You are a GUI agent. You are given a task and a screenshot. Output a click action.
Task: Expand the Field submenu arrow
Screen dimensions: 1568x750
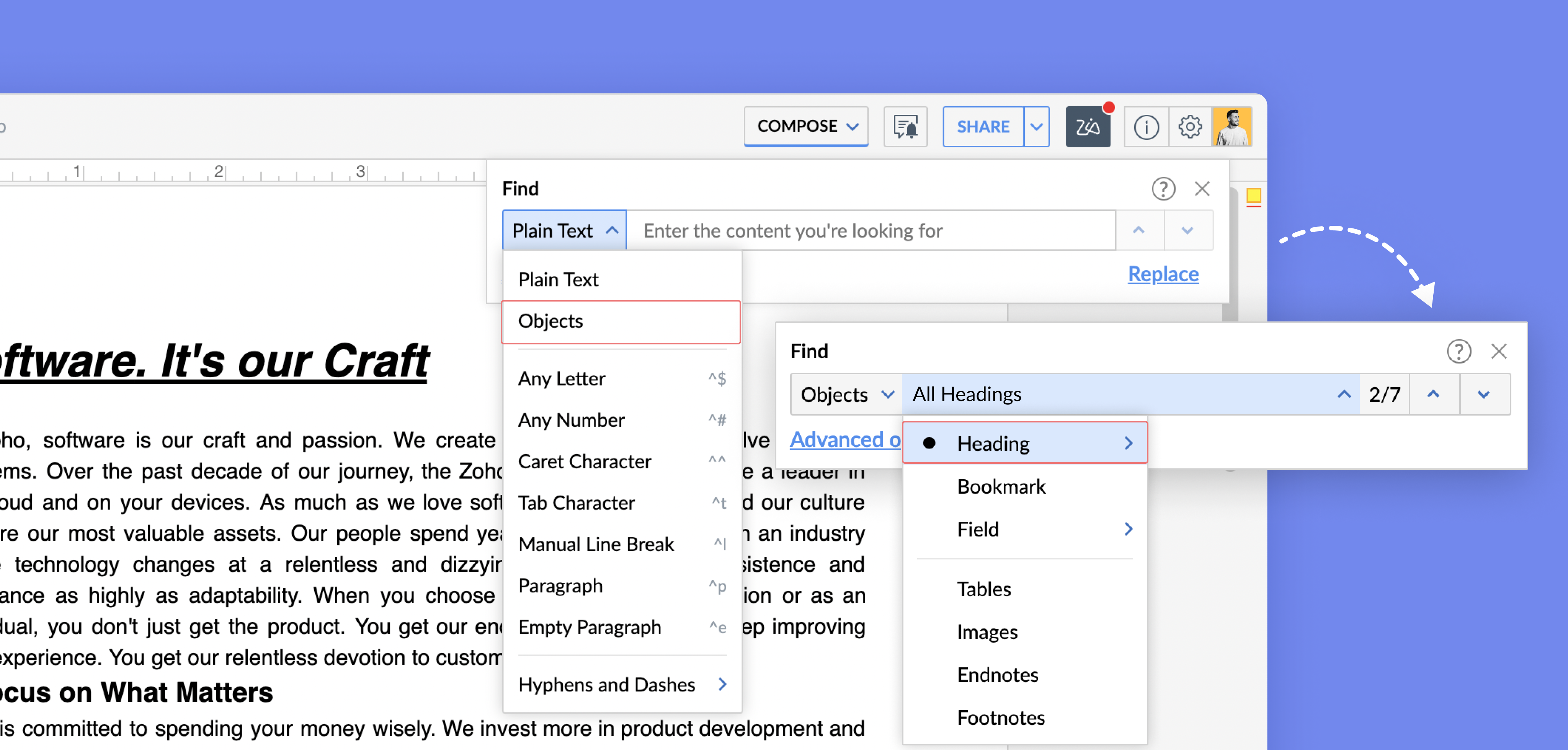pyautogui.click(x=1129, y=528)
